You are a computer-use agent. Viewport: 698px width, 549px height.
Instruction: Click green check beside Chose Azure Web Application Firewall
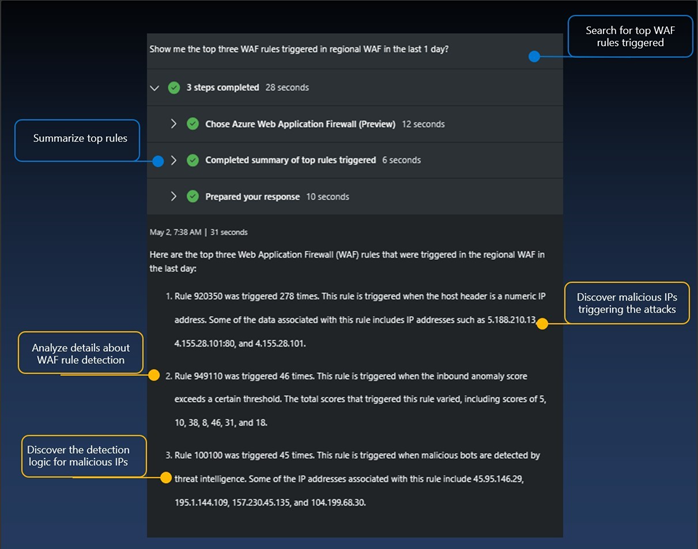click(x=193, y=124)
